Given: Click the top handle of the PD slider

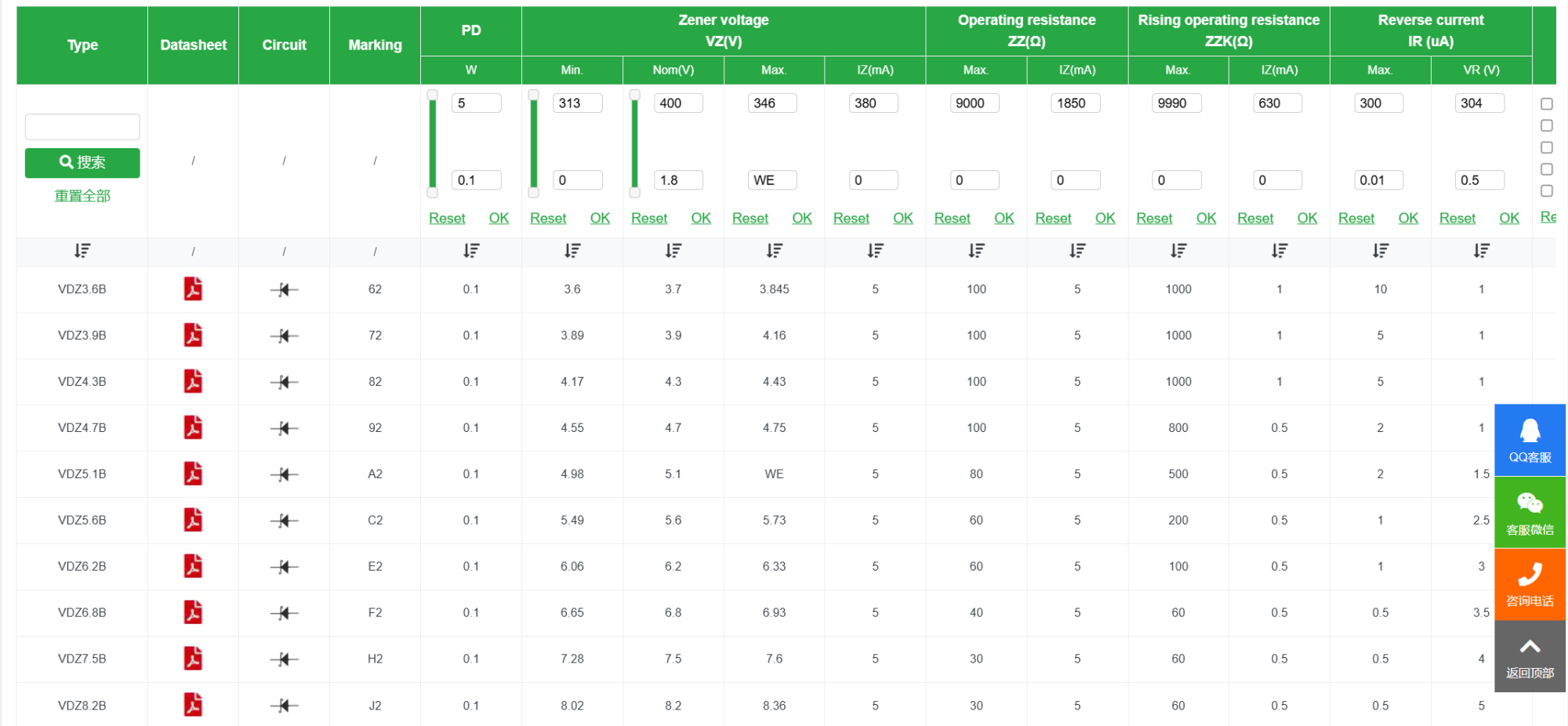Looking at the screenshot, I should click(x=432, y=95).
